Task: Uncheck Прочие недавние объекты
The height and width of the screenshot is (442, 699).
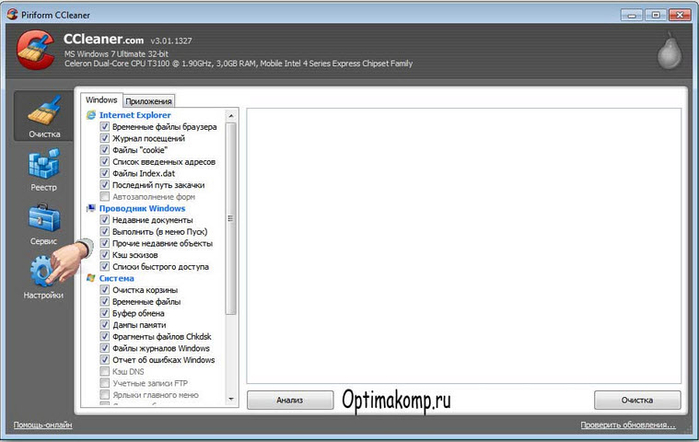Action: [x=104, y=243]
